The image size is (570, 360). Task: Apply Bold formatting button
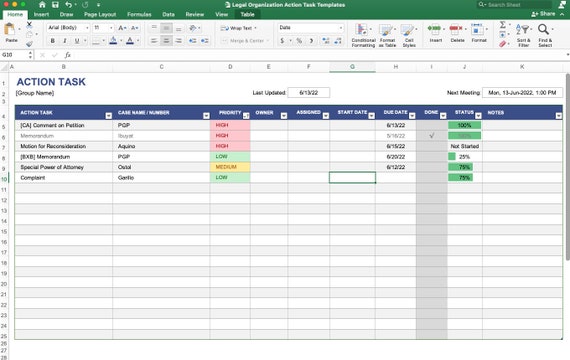(53, 41)
